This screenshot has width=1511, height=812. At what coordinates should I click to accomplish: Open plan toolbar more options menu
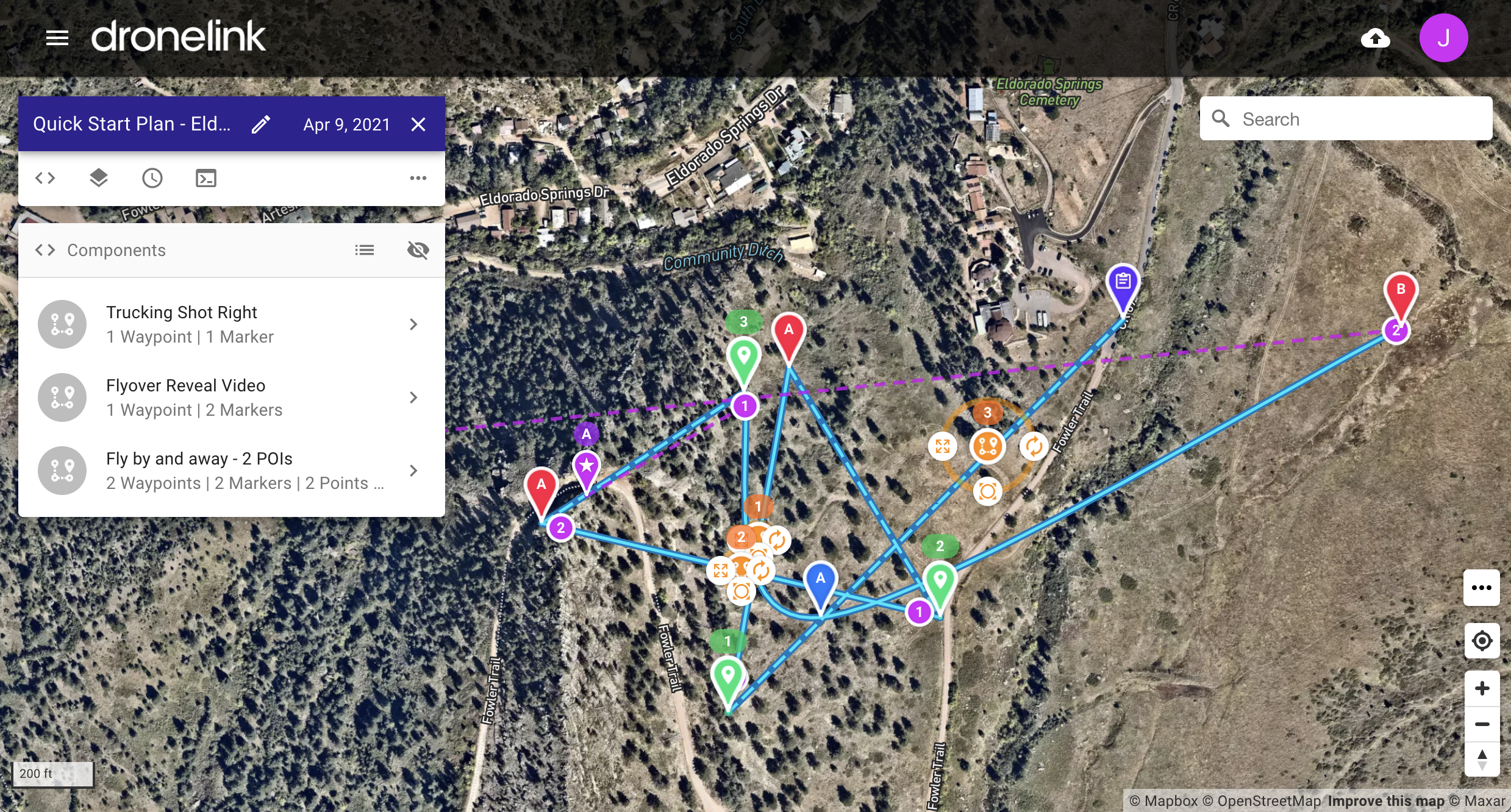tap(418, 178)
